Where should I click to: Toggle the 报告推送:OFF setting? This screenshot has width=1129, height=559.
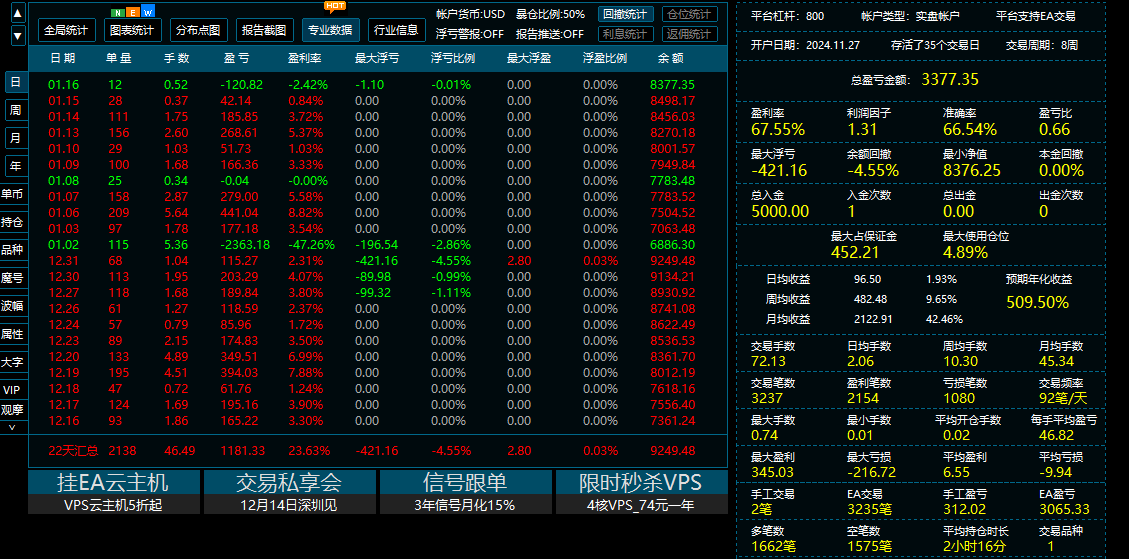click(550, 34)
